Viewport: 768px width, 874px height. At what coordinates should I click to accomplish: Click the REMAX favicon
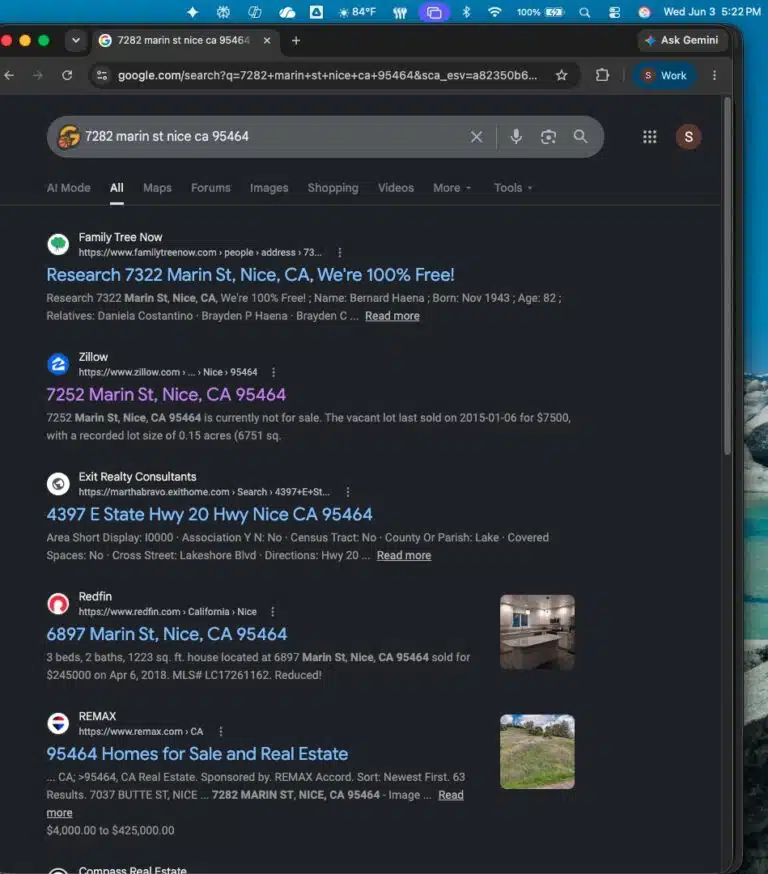(58, 724)
